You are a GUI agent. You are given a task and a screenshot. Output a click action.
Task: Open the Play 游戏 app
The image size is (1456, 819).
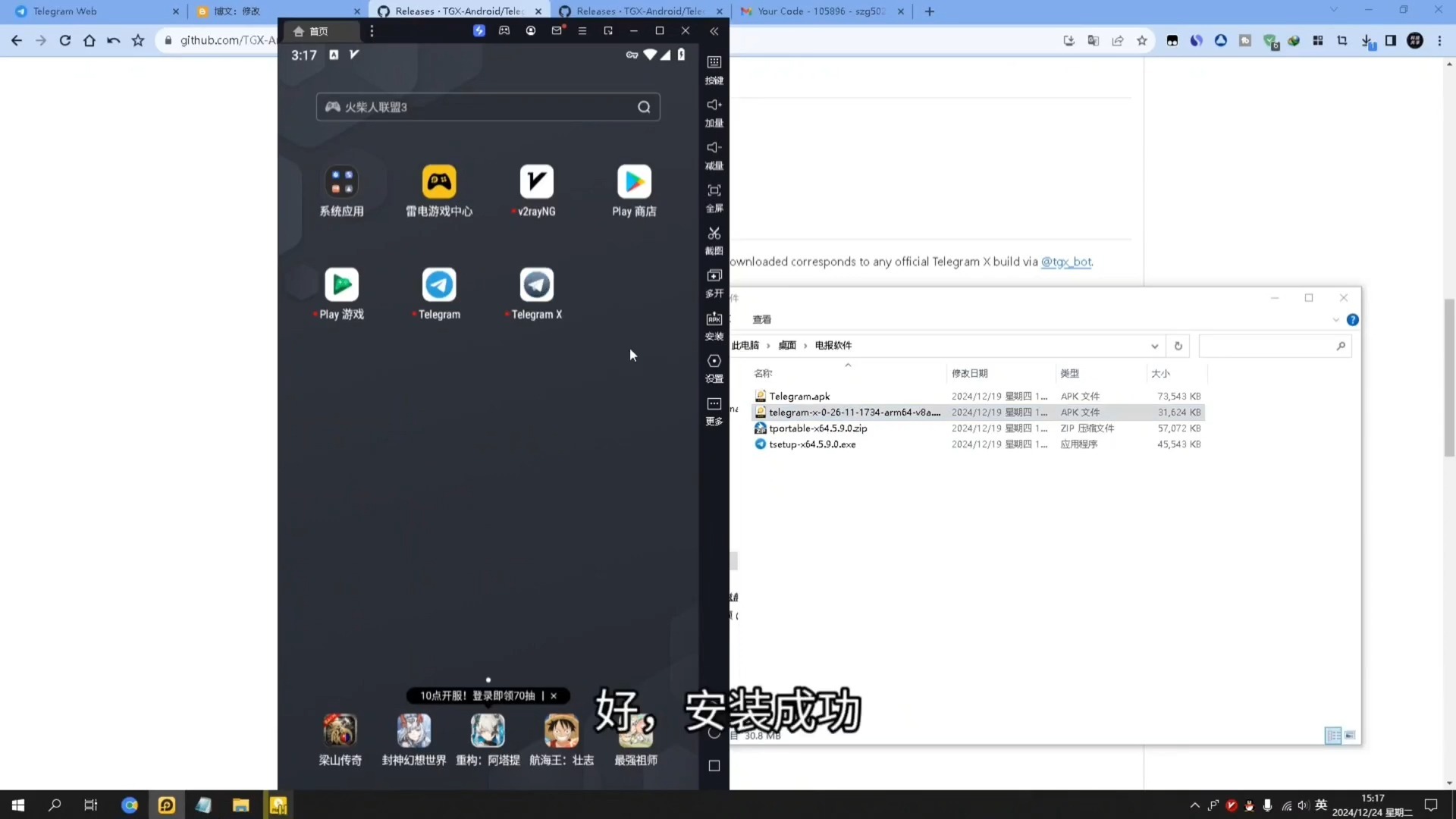(341, 285)
